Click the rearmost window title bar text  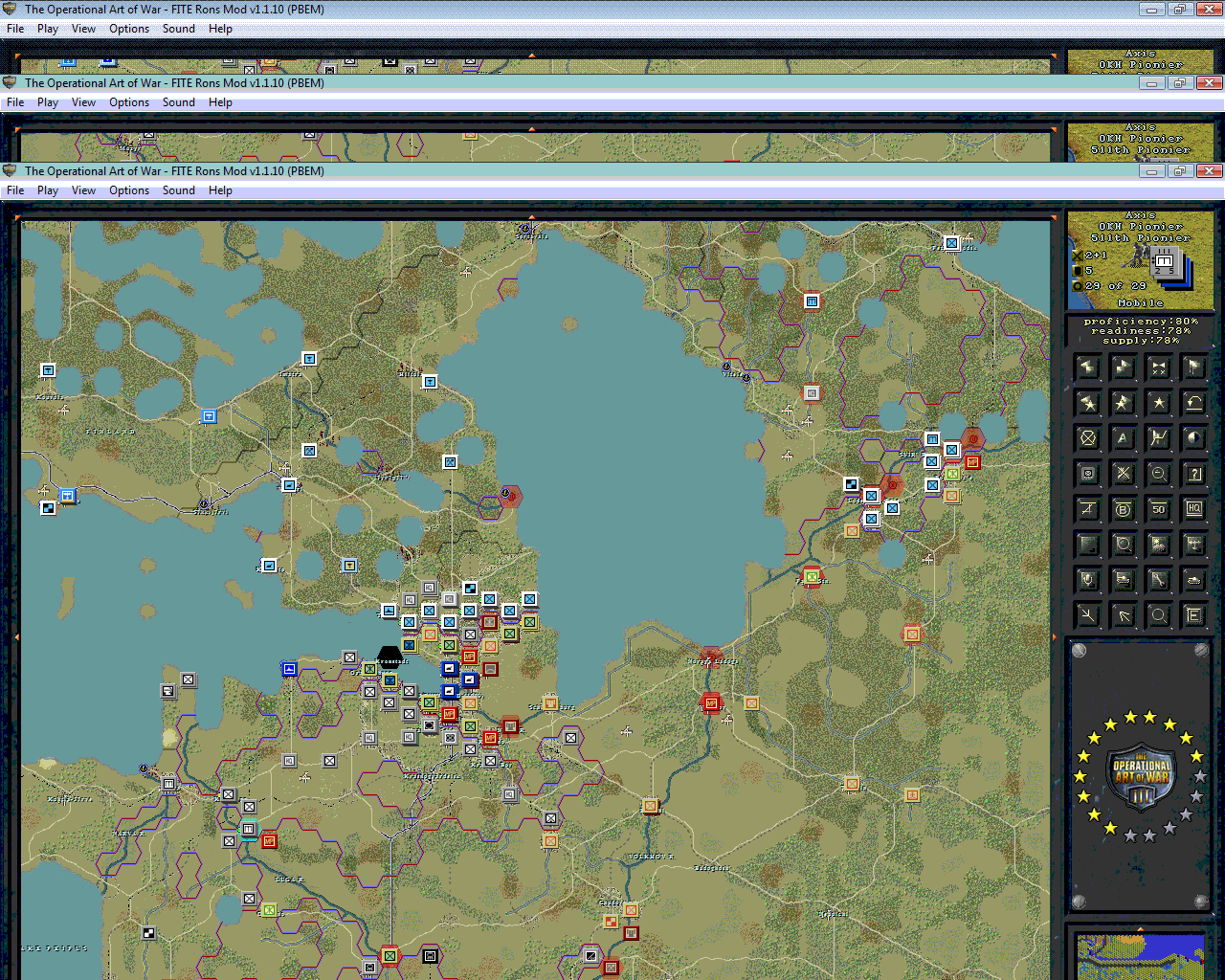(174, 10)
